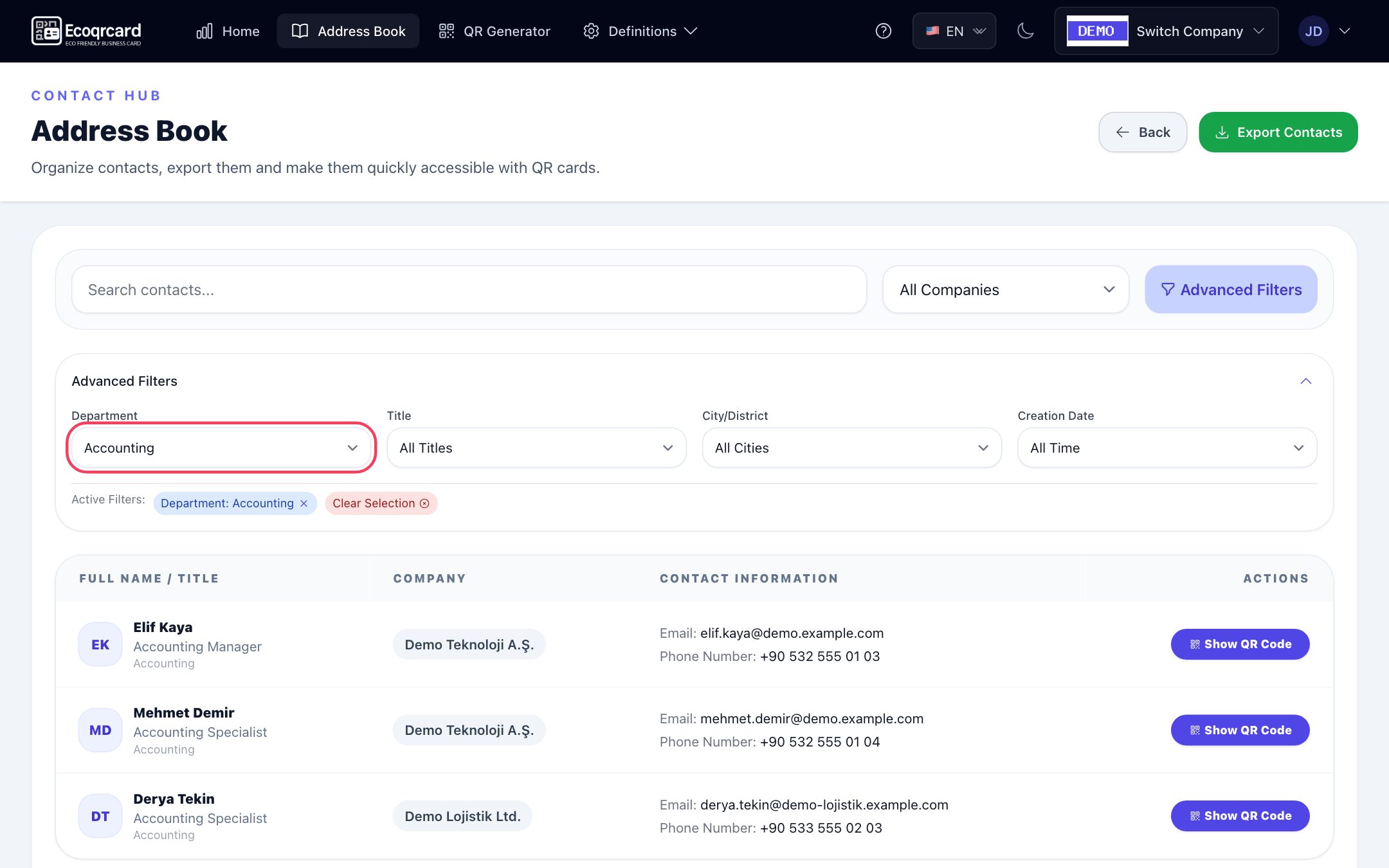Open the EN language selector
Screen dimensions: 1389x868
(954, 31)
